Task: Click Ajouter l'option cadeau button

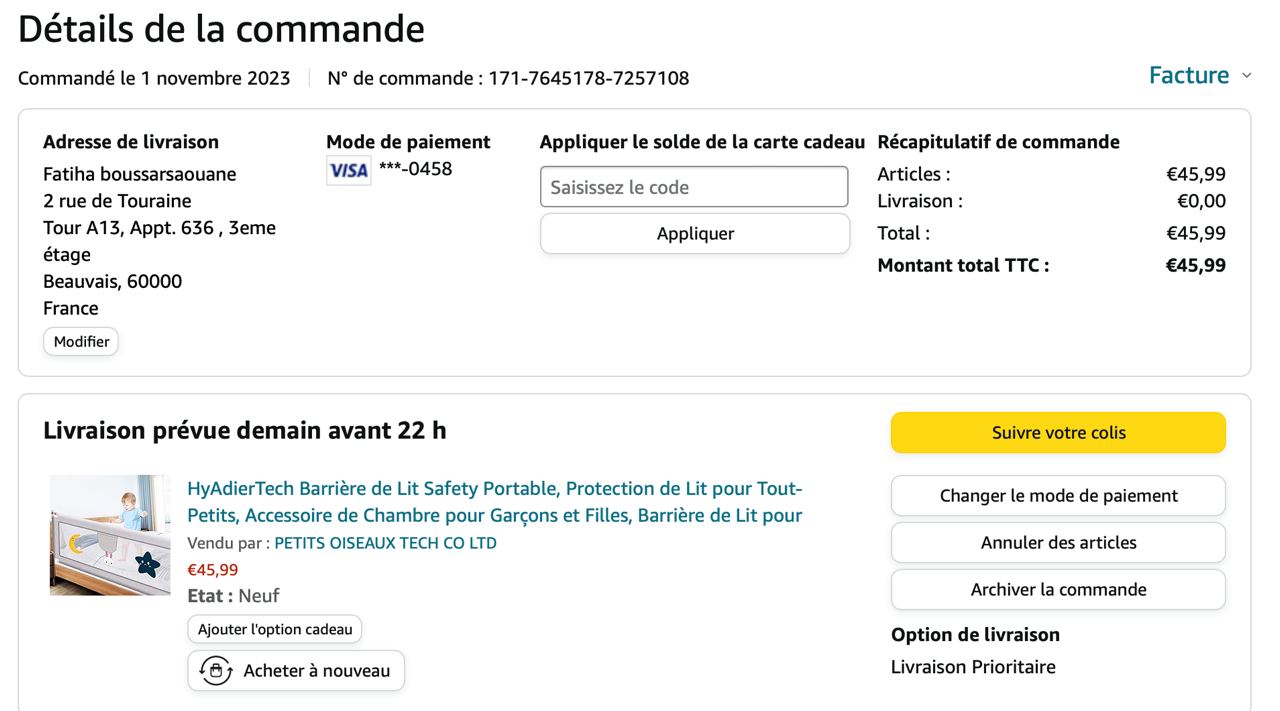Action: coord(275,630)
